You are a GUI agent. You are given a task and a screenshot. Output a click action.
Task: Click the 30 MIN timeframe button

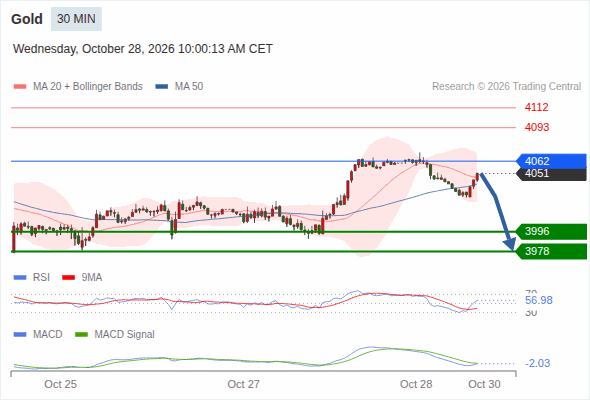(76, 19)
